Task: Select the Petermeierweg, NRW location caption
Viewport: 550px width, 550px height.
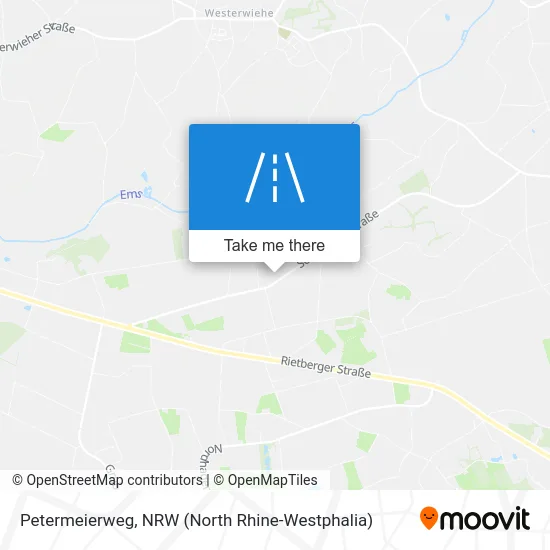Action: pos(196,520)
